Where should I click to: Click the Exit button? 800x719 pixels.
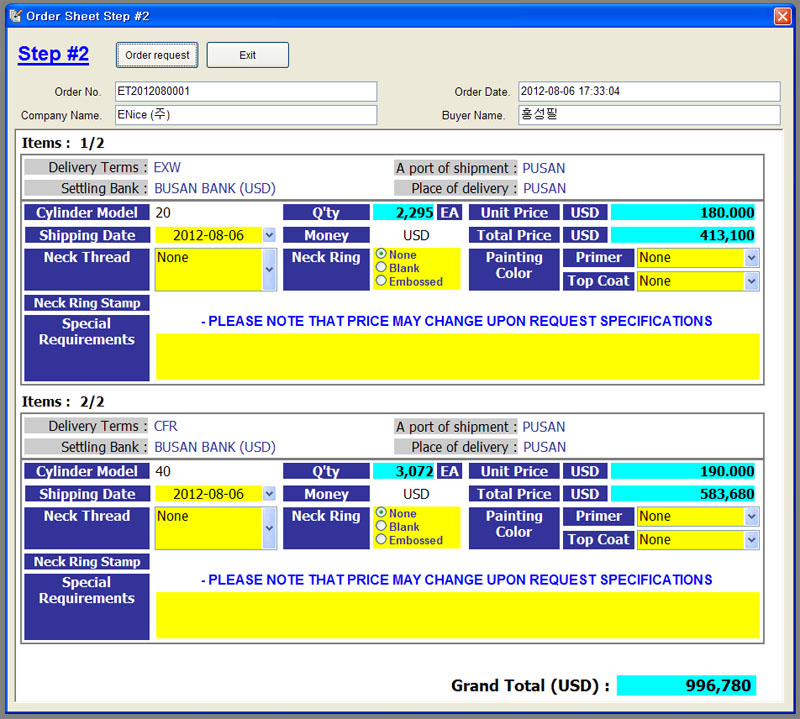pos(247,55)
